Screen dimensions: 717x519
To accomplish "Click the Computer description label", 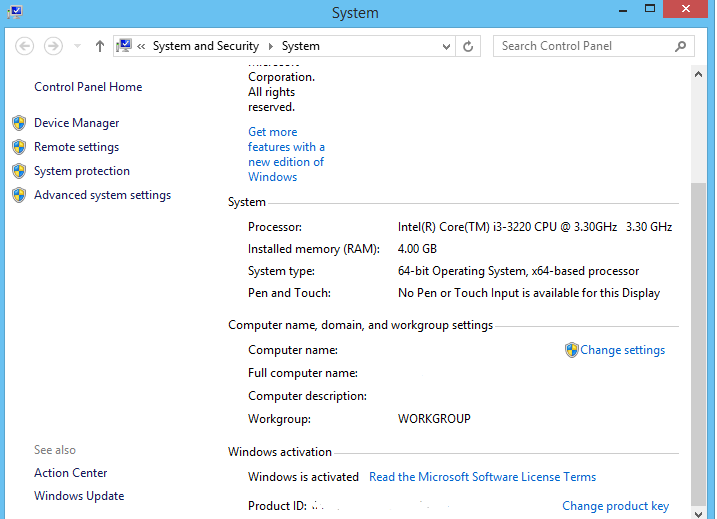I will pos(307,396).
